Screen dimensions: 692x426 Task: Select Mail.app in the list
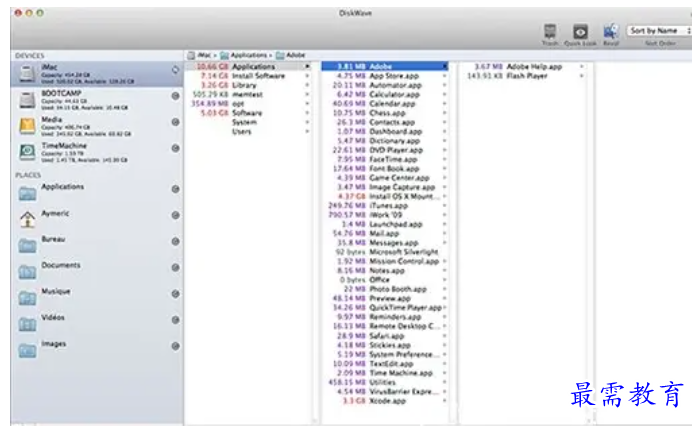pyautogui.click(x=385, y=234)
